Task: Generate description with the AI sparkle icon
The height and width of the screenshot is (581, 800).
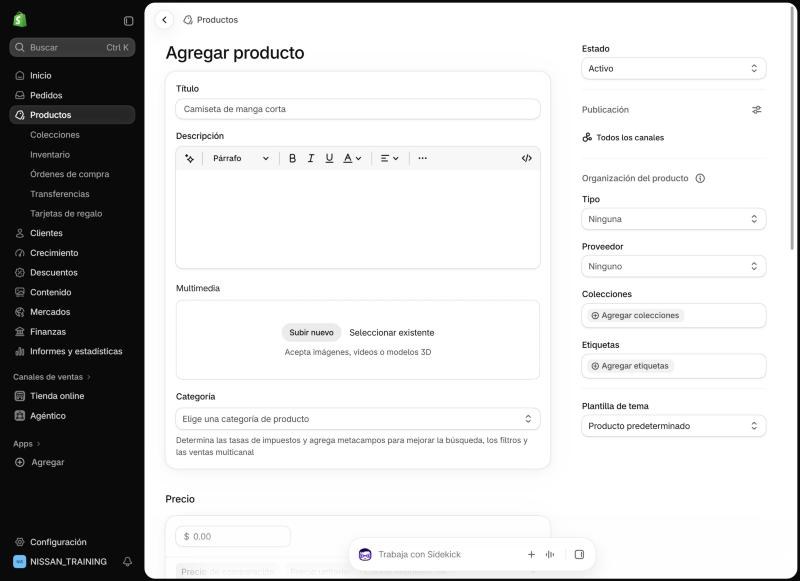Action: [189, 158]
